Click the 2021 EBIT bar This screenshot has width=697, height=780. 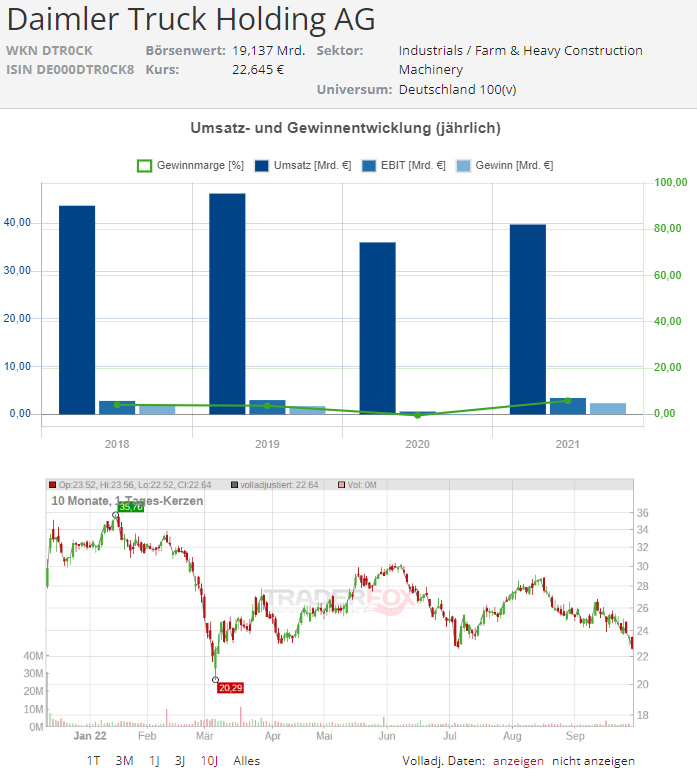(568, 406)
